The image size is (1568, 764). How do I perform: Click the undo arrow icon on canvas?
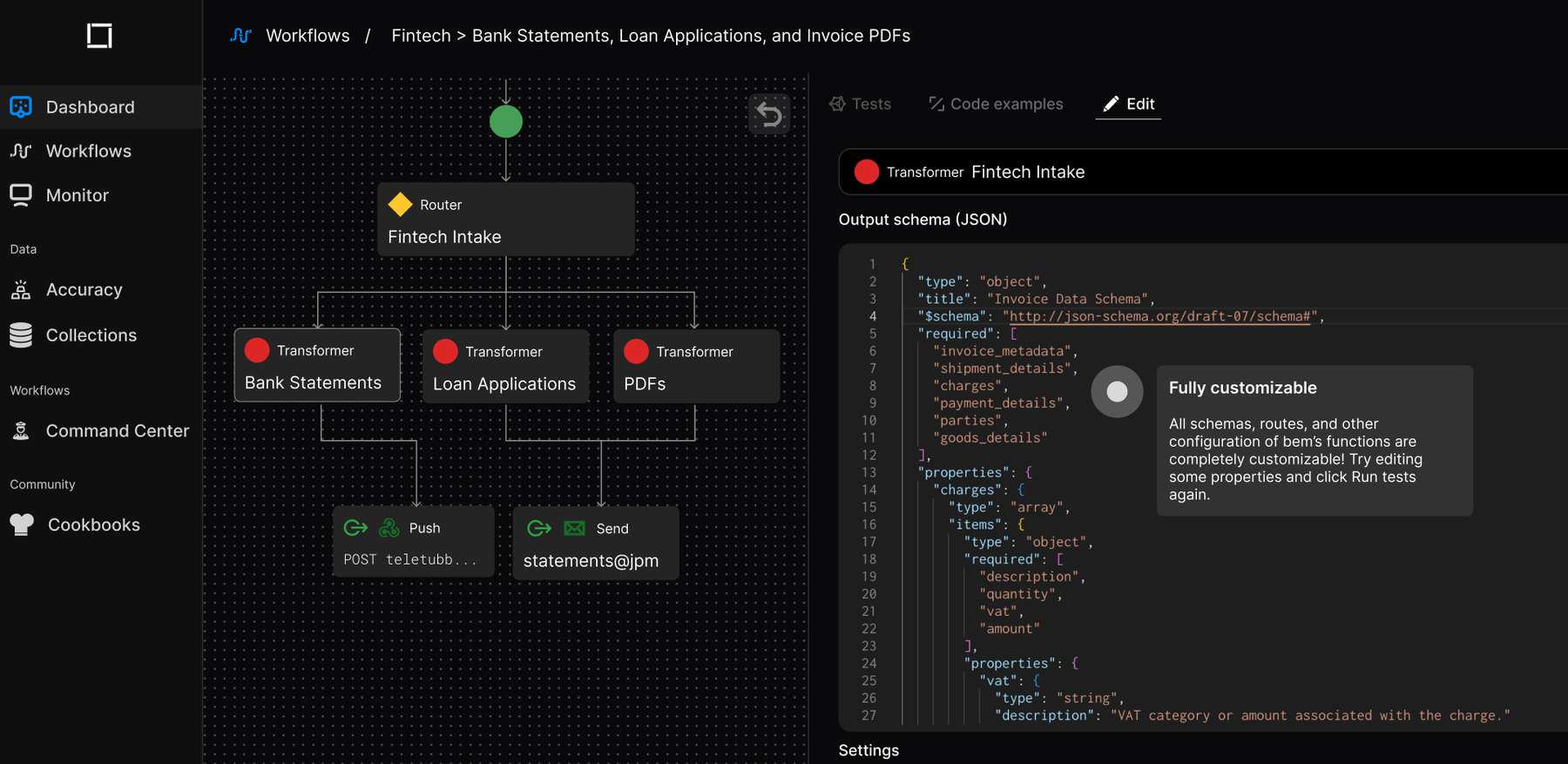coord(769,114)
